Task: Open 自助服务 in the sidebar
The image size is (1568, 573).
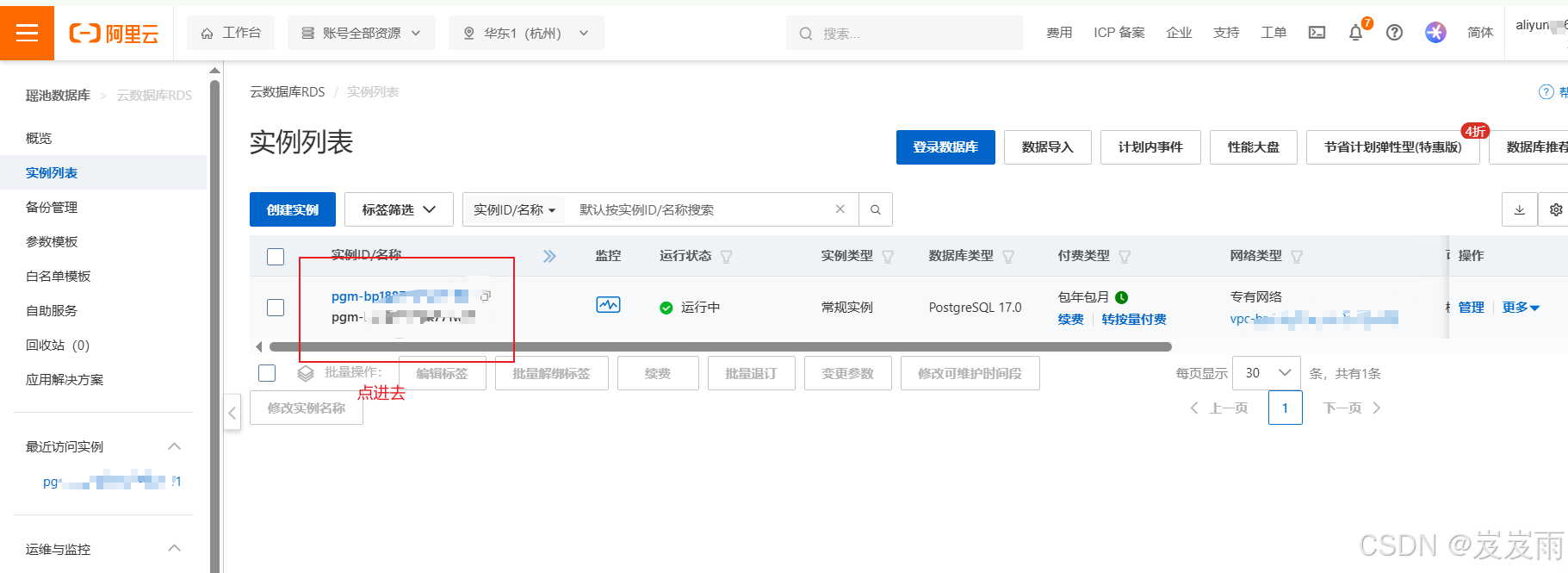Action: coord(52,310)
